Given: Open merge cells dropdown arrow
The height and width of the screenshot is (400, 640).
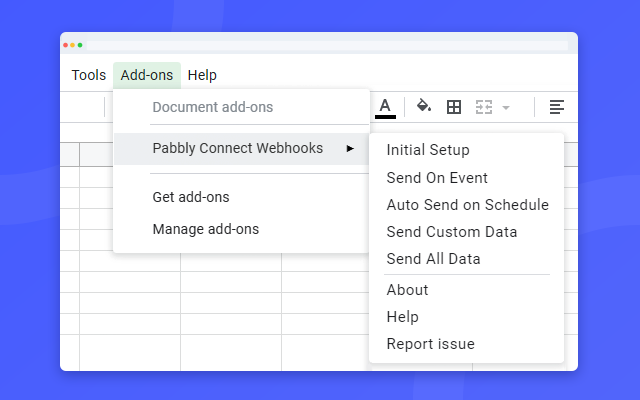Looking at the screenshot, I should click(x=506, y=108).
